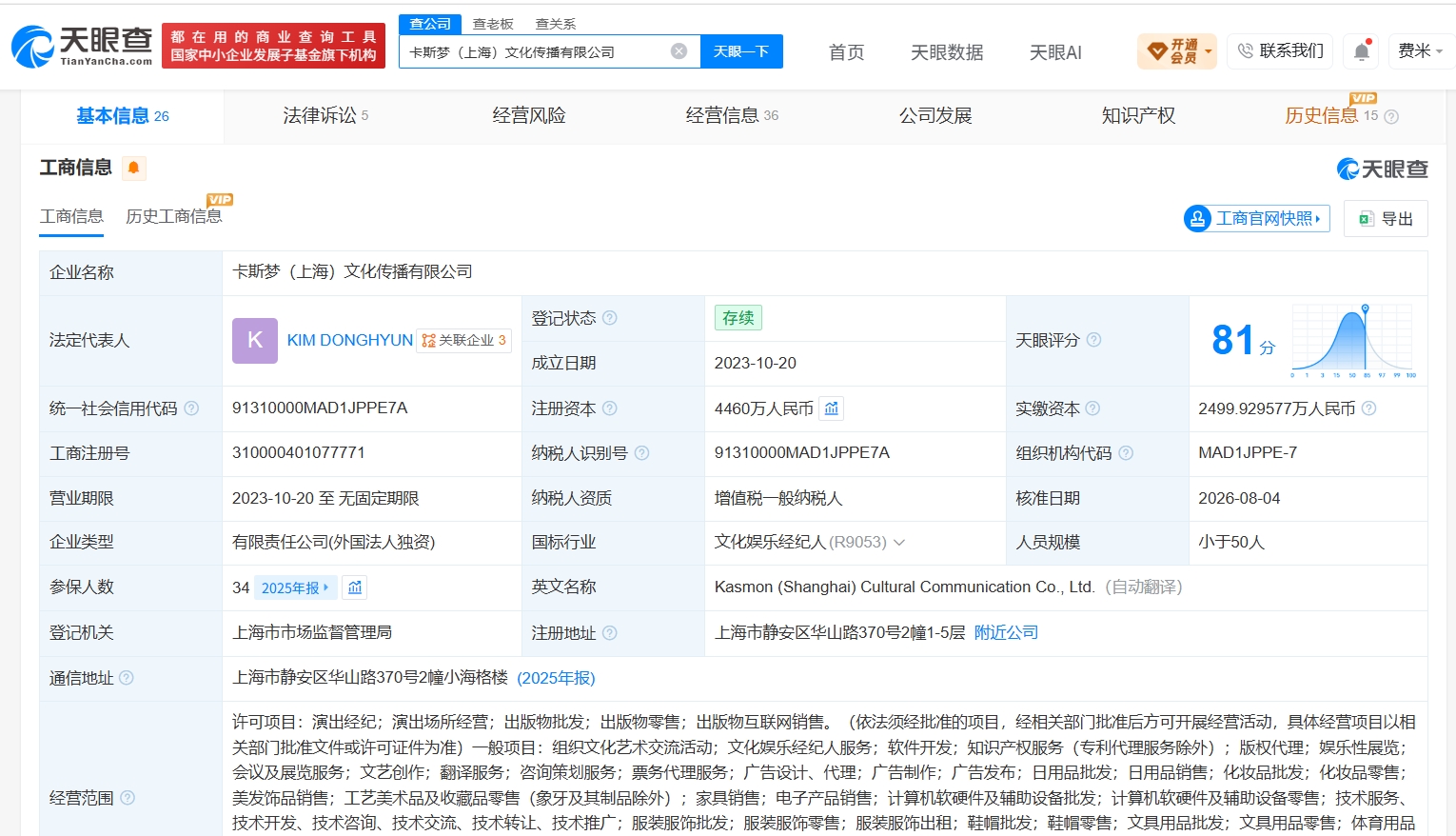
Task: Open the help icon beside 注册资本 label
Action: pos(610,408)
